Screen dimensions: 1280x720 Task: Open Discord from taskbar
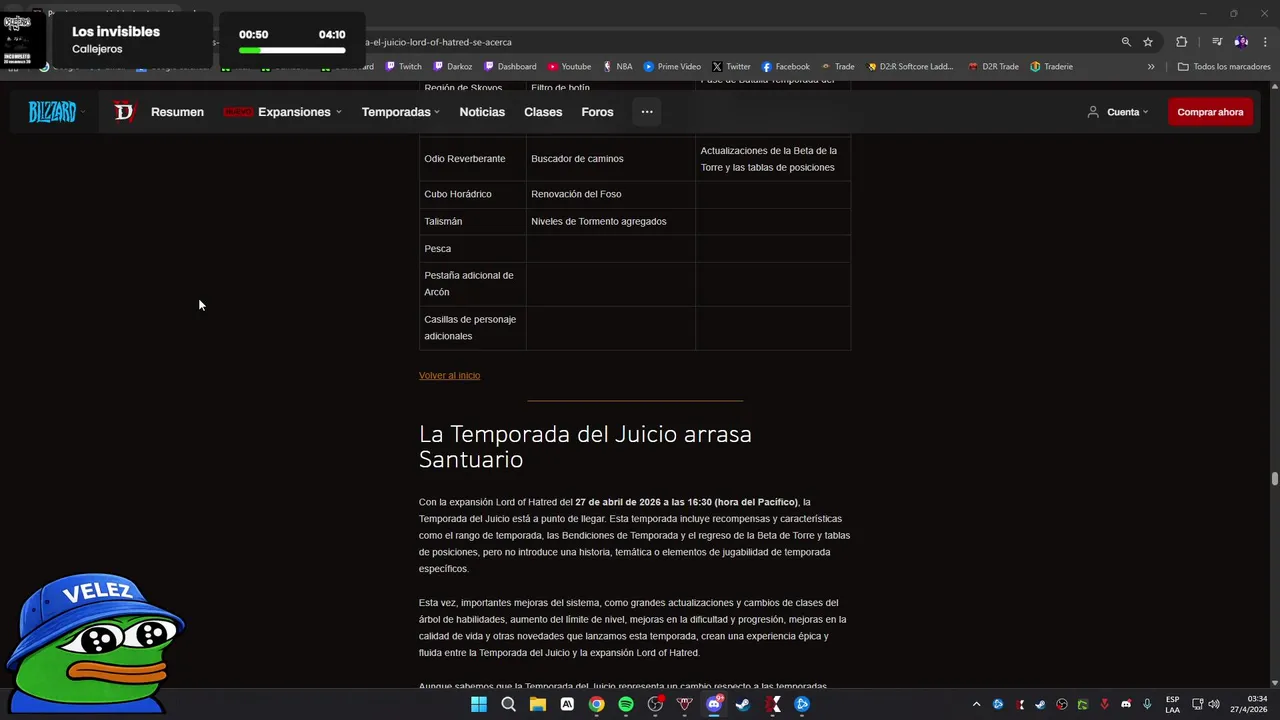pyautogui.click(x=714, y=704)
